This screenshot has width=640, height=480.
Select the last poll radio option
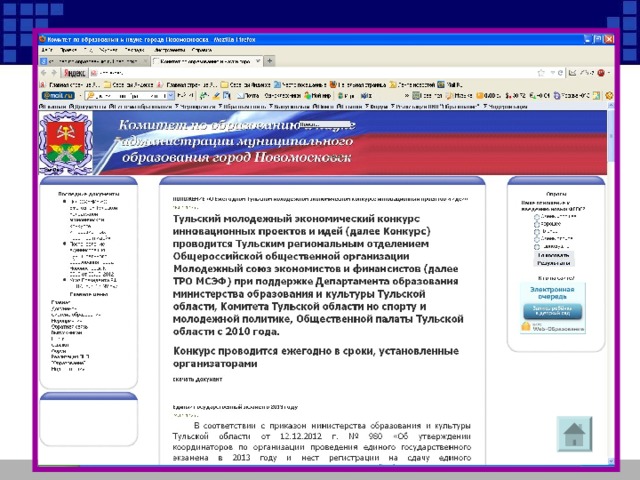click(x=538, y=244)
